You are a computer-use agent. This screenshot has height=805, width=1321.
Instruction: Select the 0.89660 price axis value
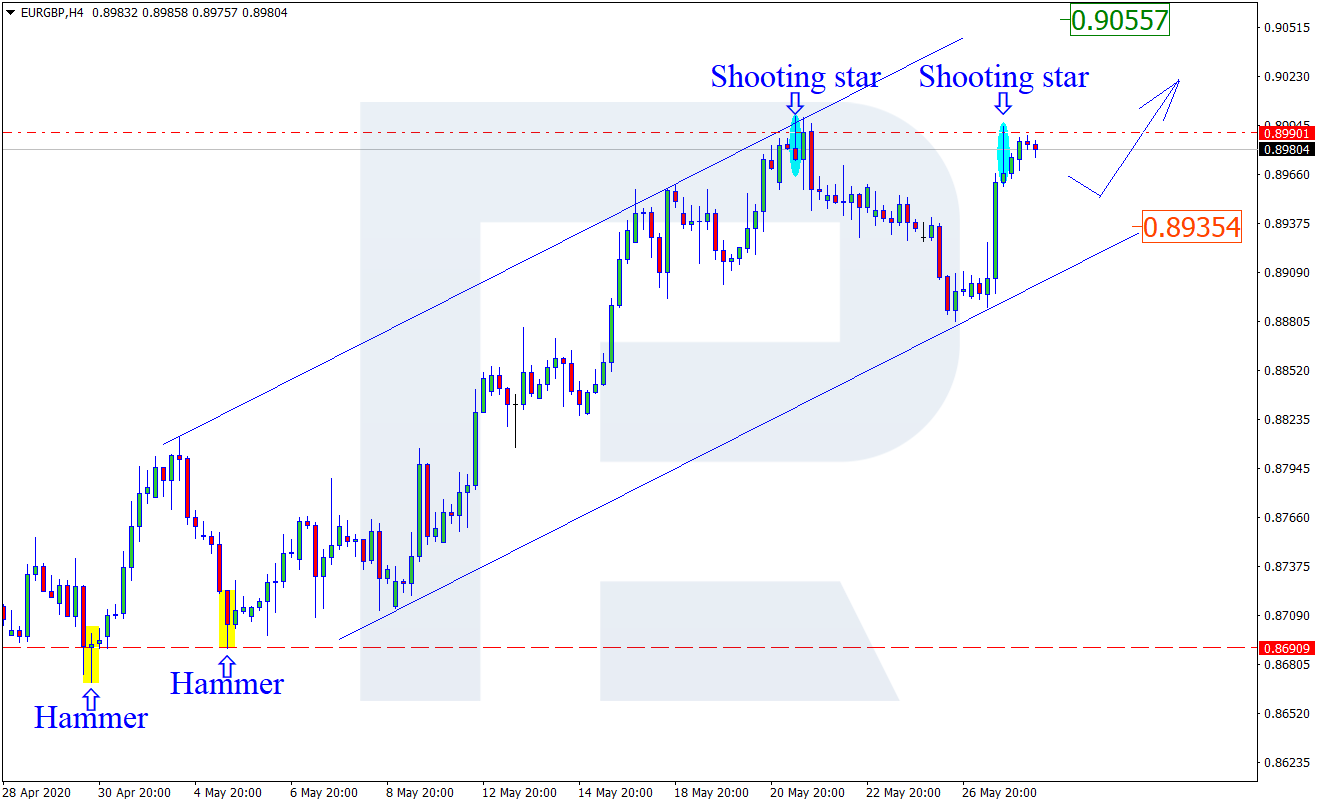1286,174
